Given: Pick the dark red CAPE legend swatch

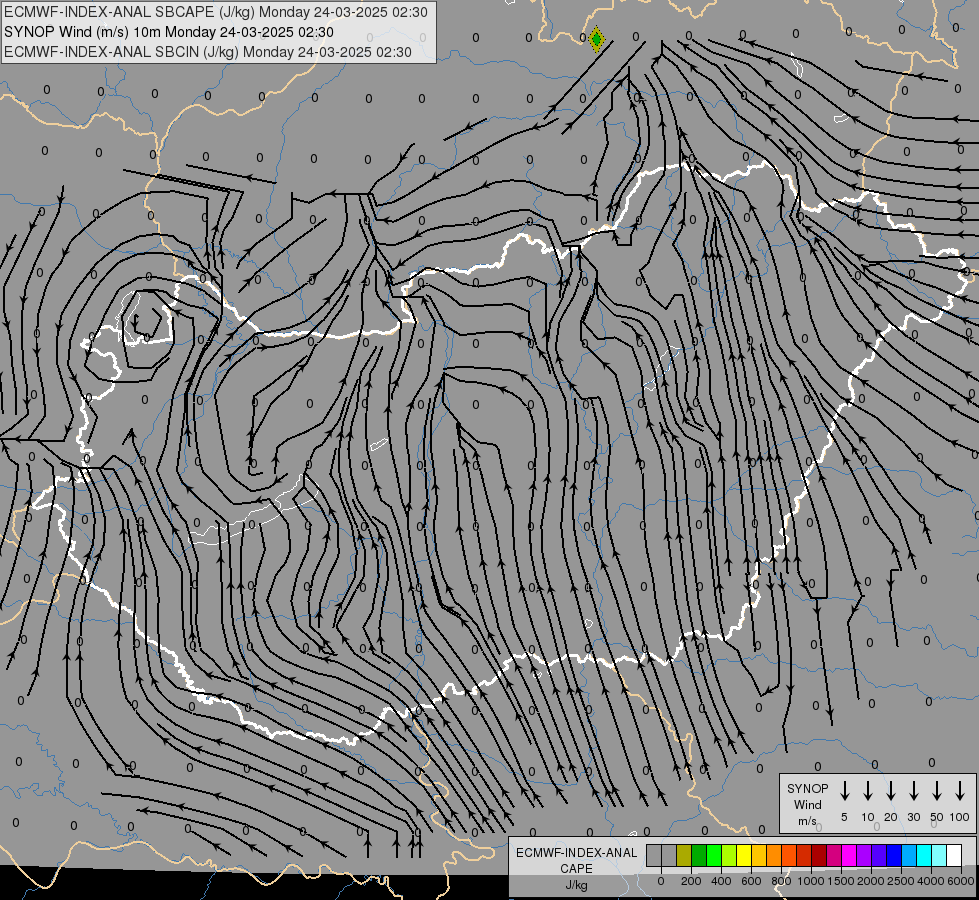Looking at the screenshot, I should pos(819,855).
